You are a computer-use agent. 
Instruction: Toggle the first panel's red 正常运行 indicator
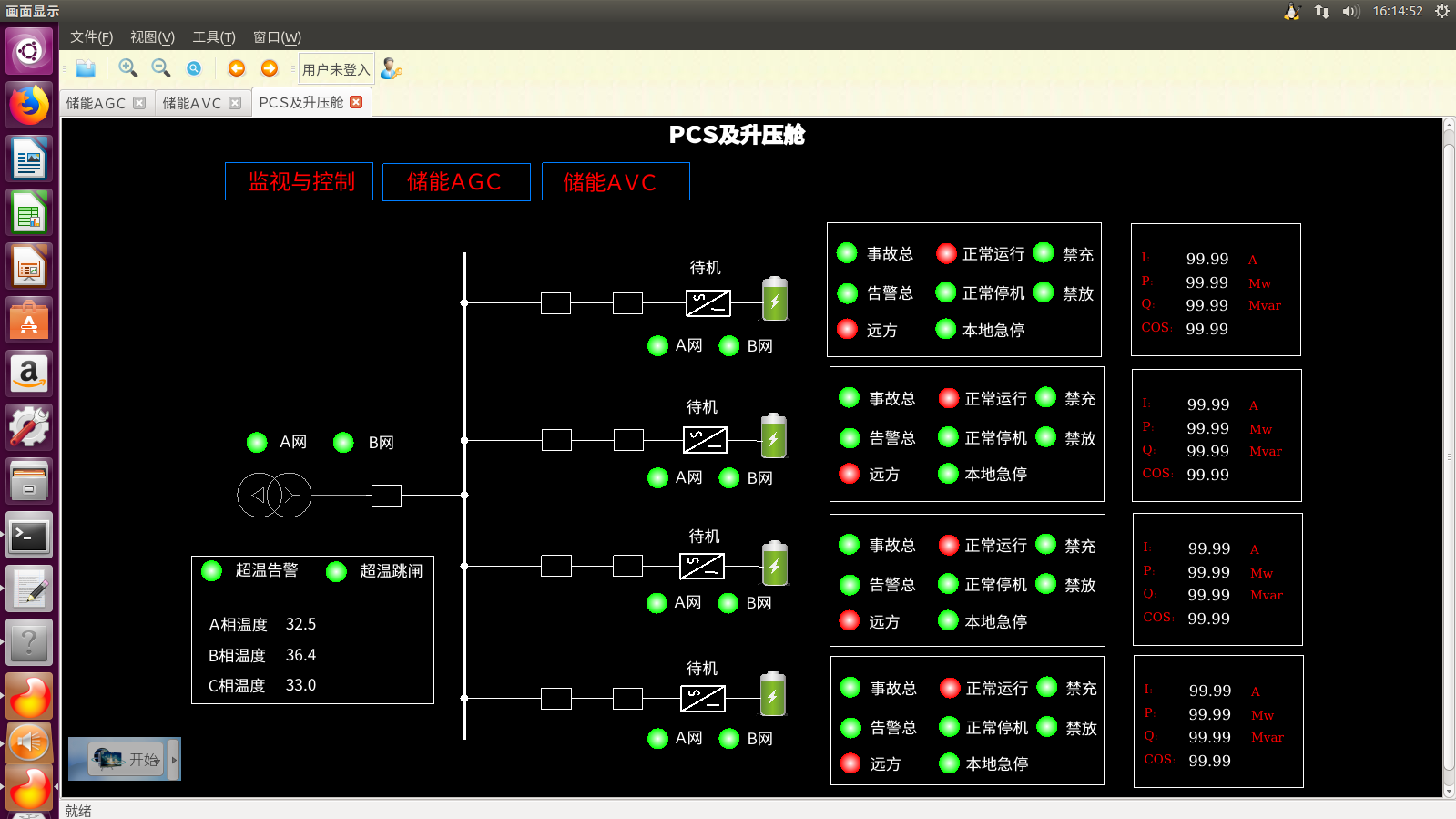click(x=947, y=253)
